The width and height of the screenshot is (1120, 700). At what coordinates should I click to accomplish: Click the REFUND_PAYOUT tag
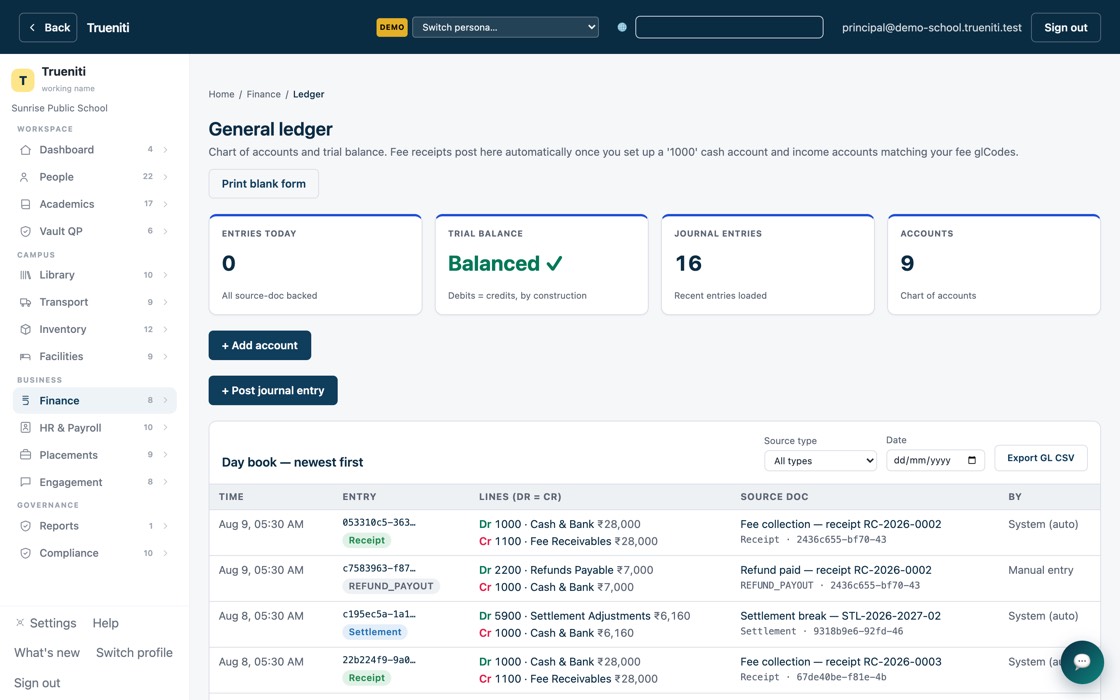coord(391,586)
